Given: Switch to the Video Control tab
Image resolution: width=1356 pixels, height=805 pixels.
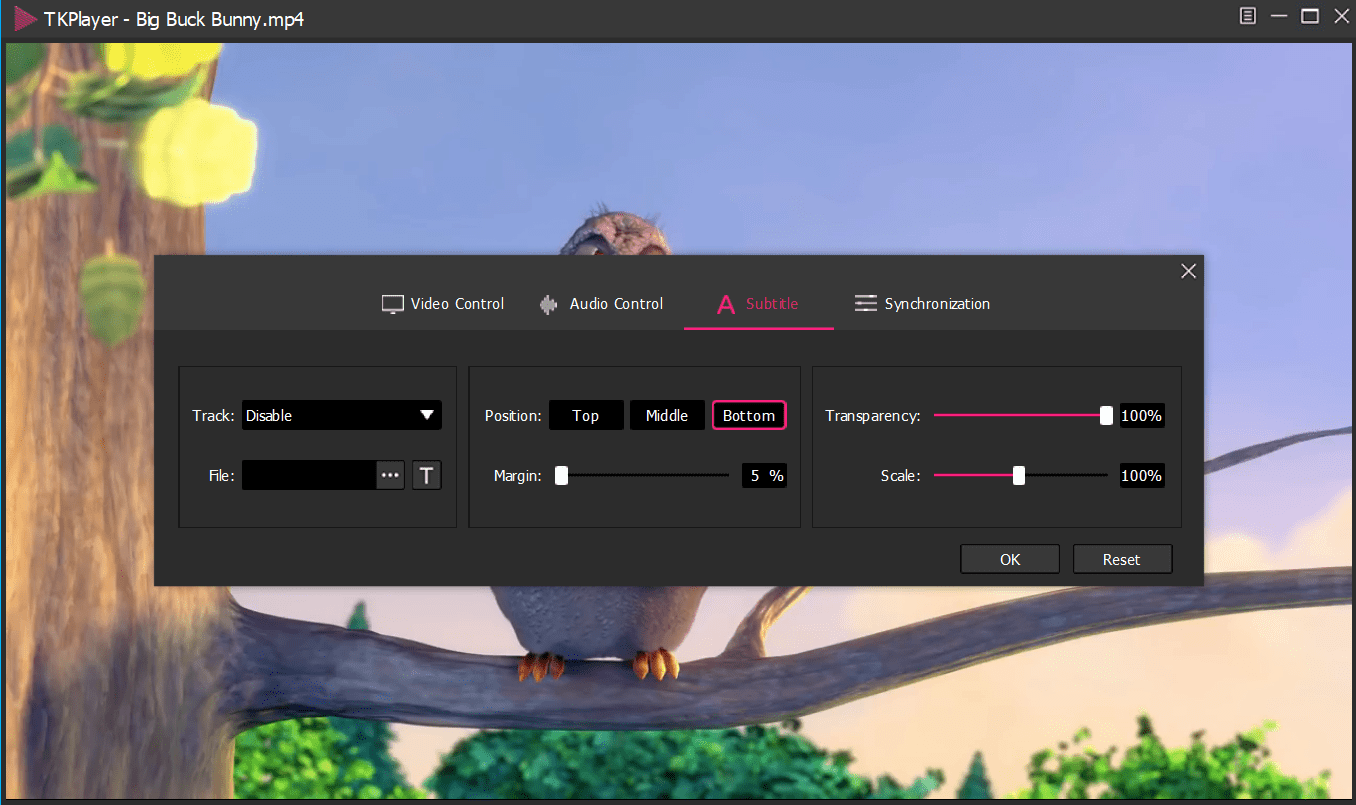Looking at the screenshot, I should point(443,304).
